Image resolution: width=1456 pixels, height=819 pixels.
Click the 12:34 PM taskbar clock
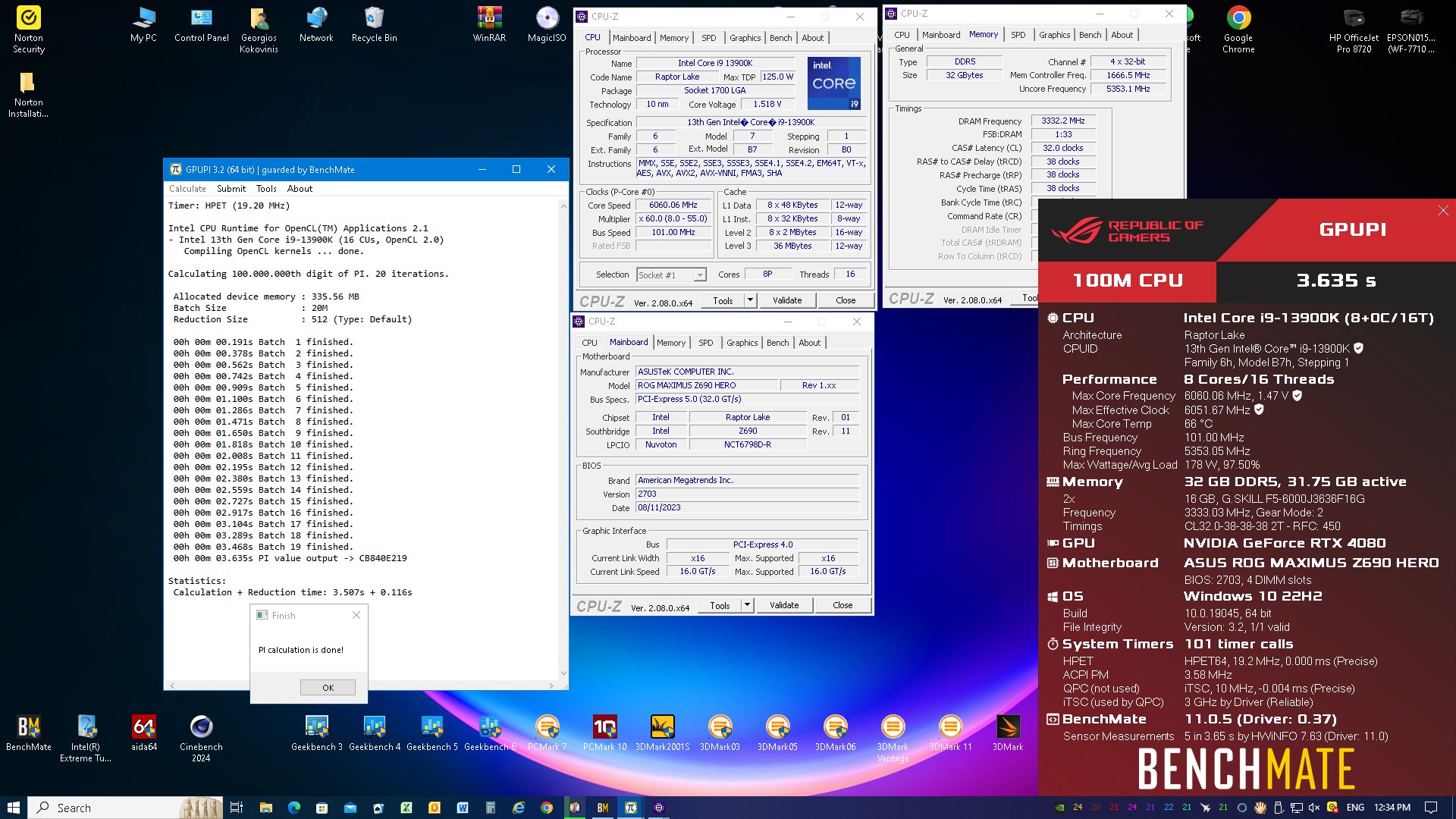1392,808
